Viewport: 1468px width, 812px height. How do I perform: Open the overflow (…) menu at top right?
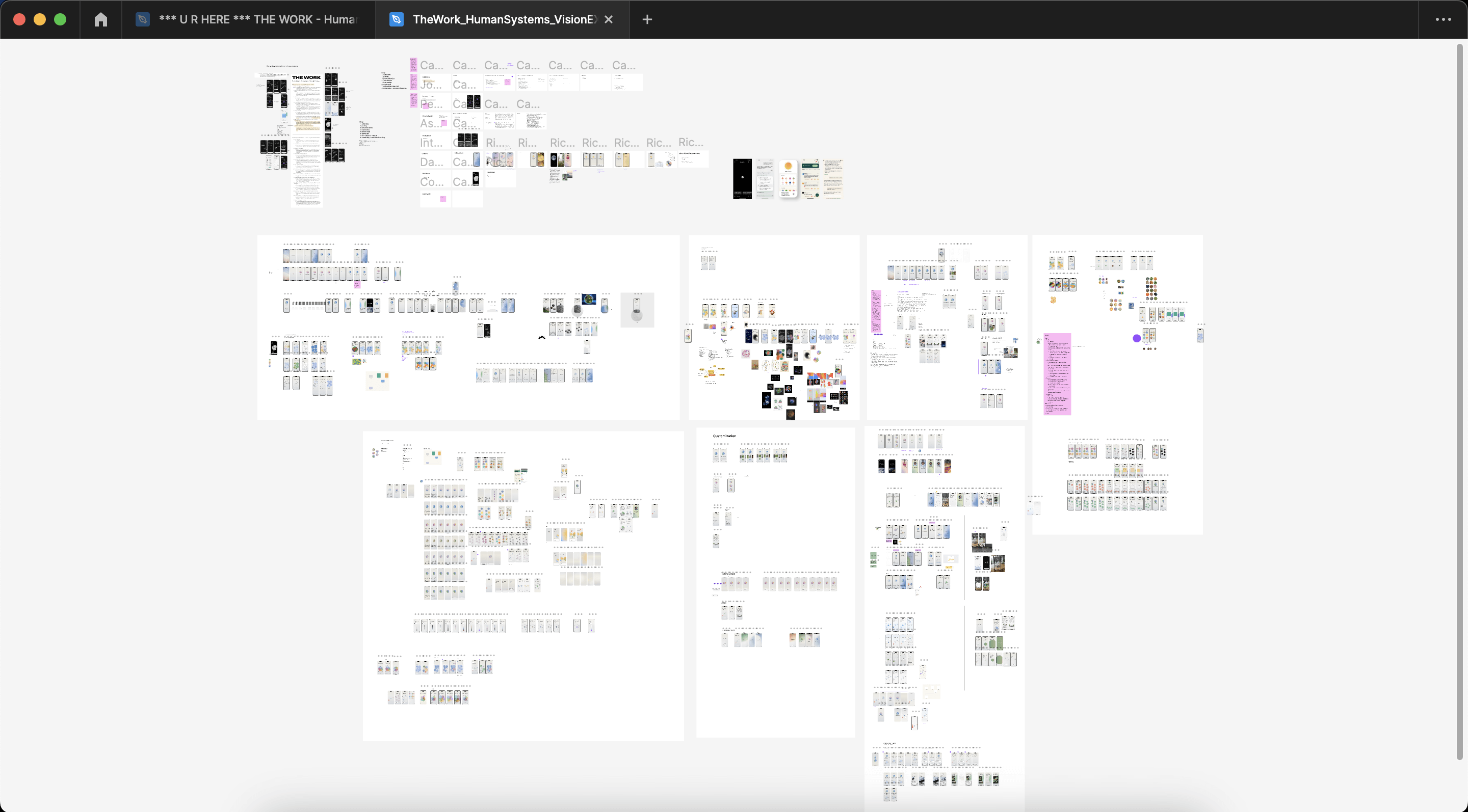click(1443, 19)
